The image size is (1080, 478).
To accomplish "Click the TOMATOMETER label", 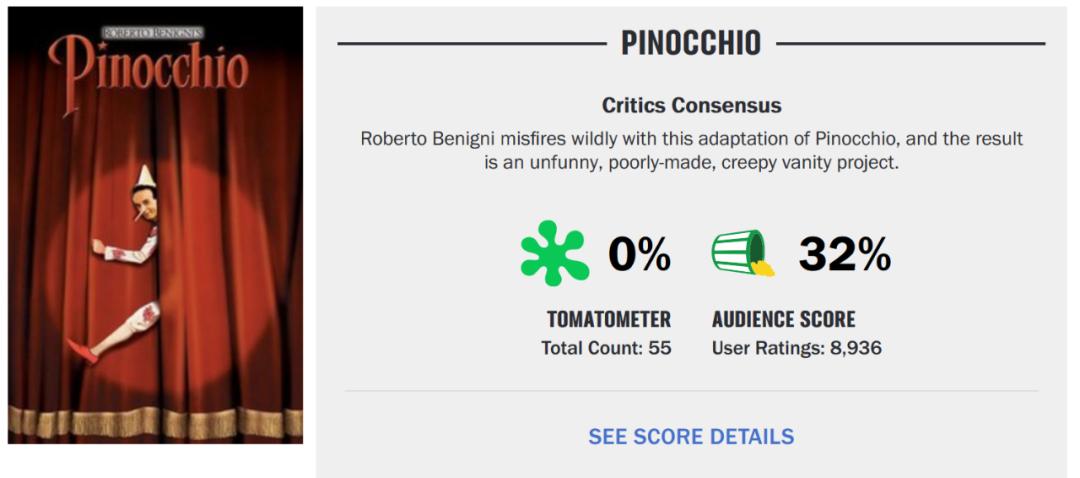I will (608, 320).
